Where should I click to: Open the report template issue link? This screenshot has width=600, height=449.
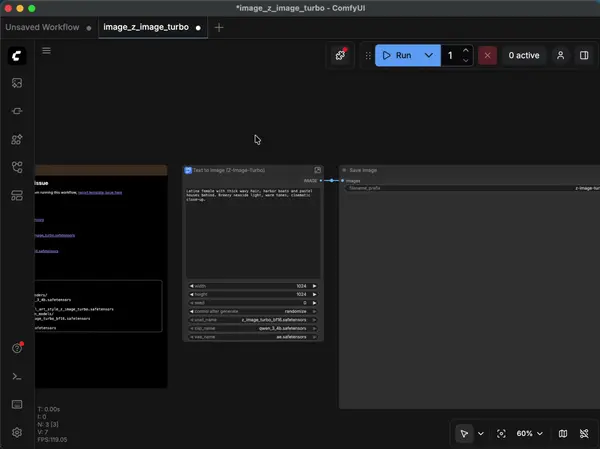pyautogui.click(x=100, y=193)
